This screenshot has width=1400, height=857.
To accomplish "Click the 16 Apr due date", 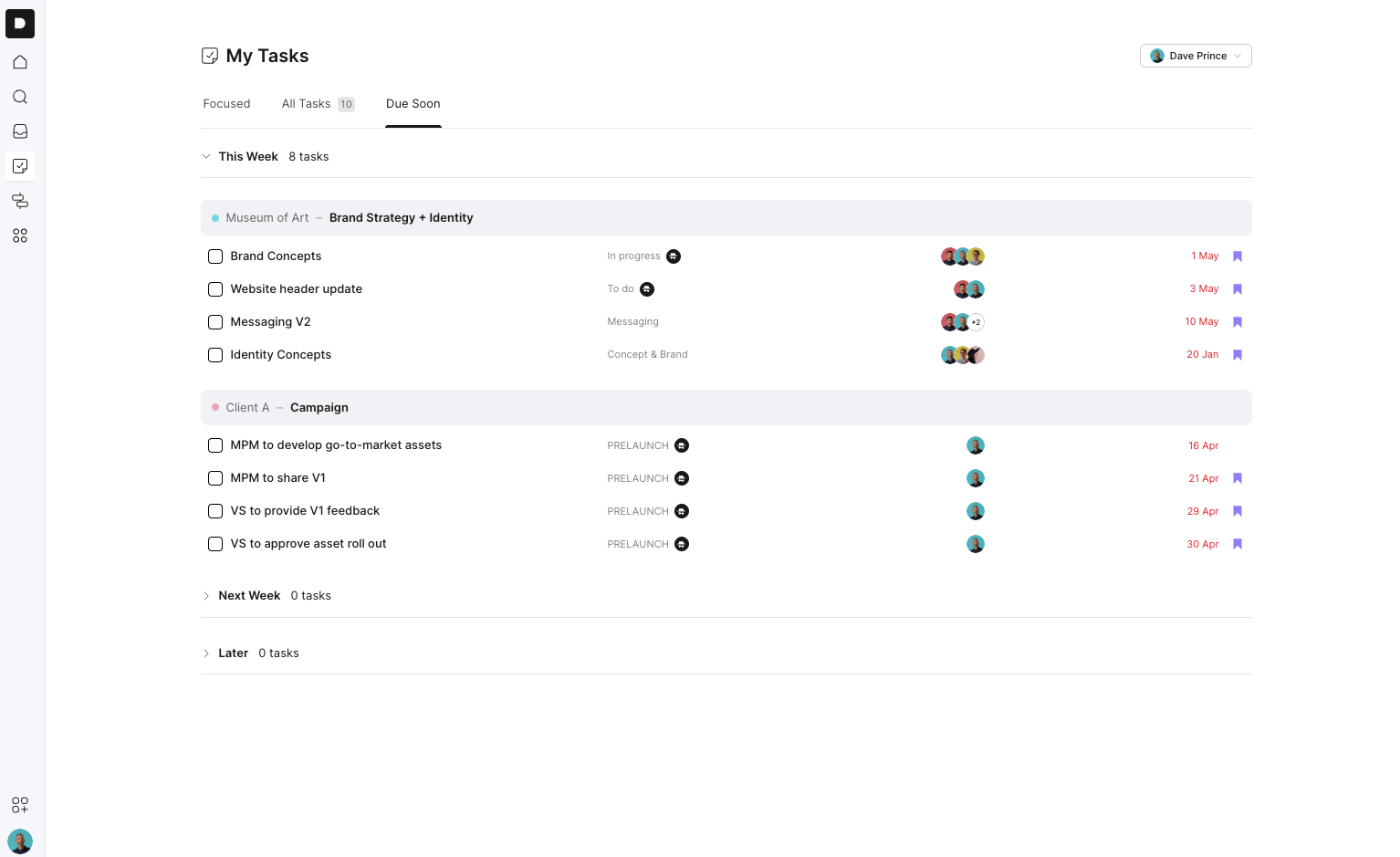I will click(1204, 445).
